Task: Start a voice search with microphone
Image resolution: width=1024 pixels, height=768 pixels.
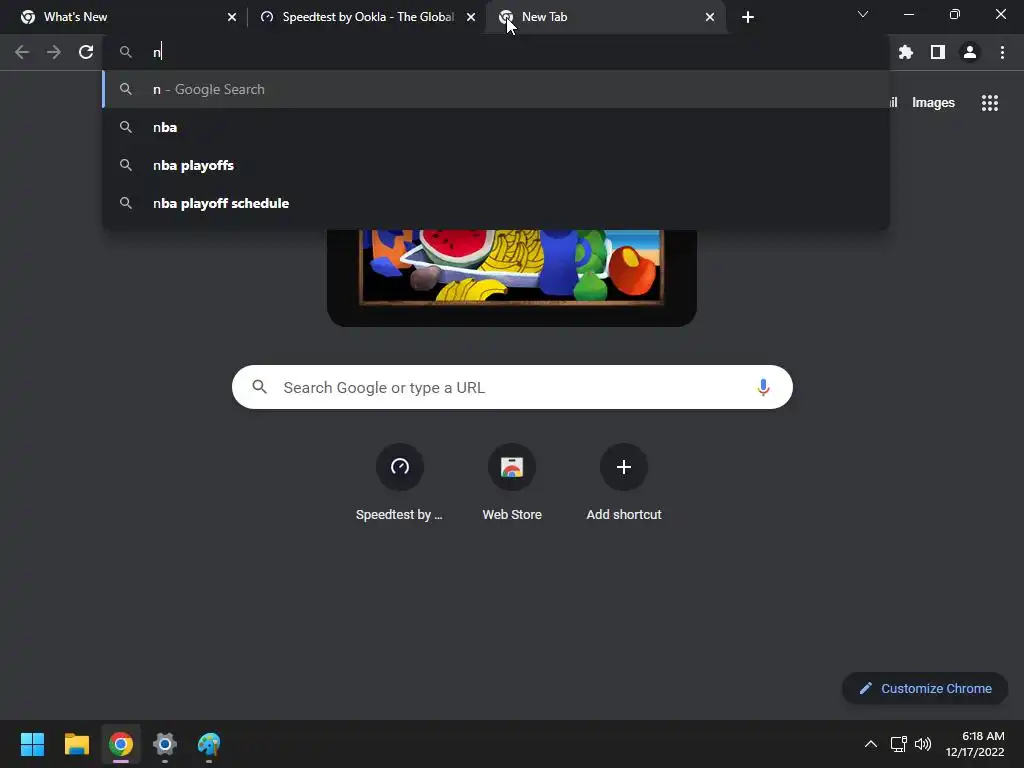Action: tap(762, 387)
